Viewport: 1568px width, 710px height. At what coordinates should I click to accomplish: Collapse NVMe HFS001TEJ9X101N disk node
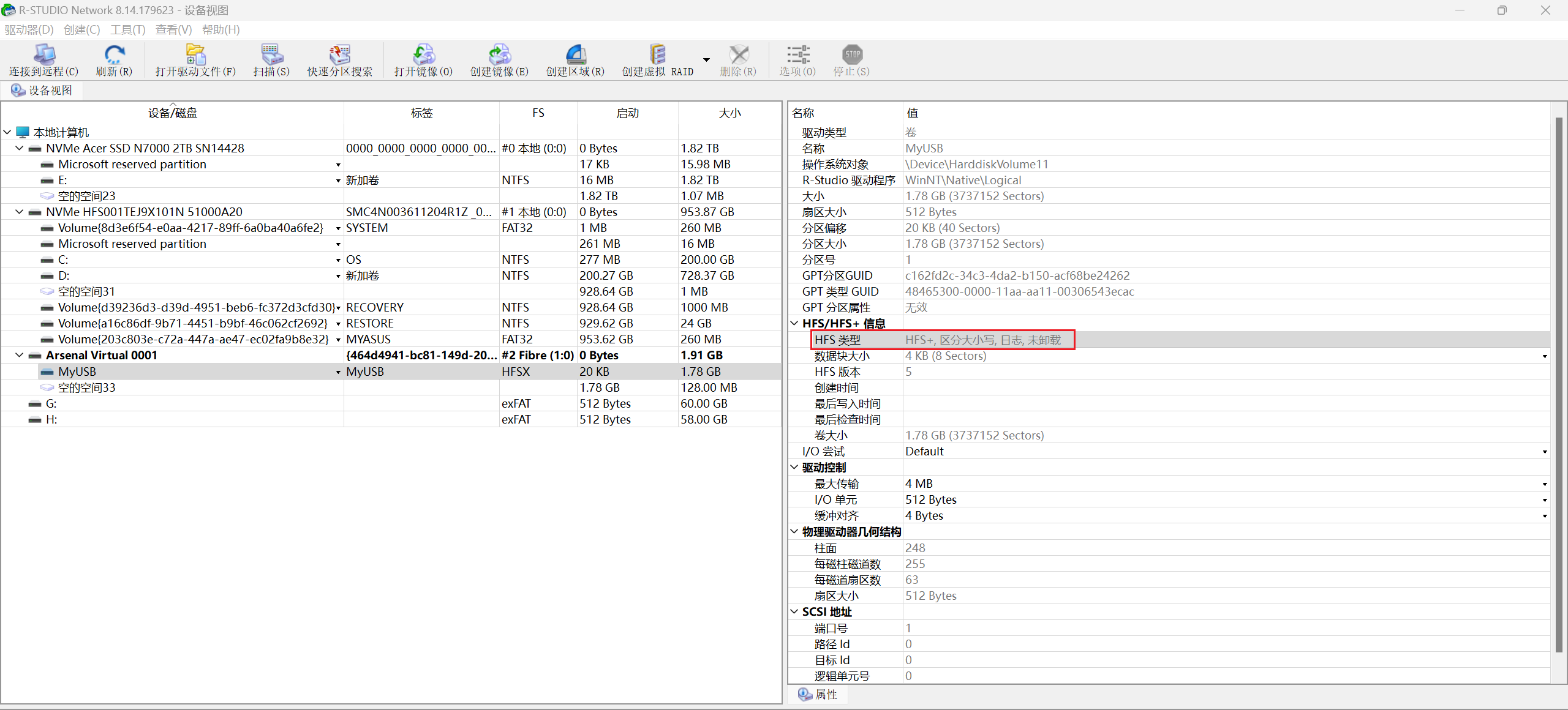pos(20,212)
